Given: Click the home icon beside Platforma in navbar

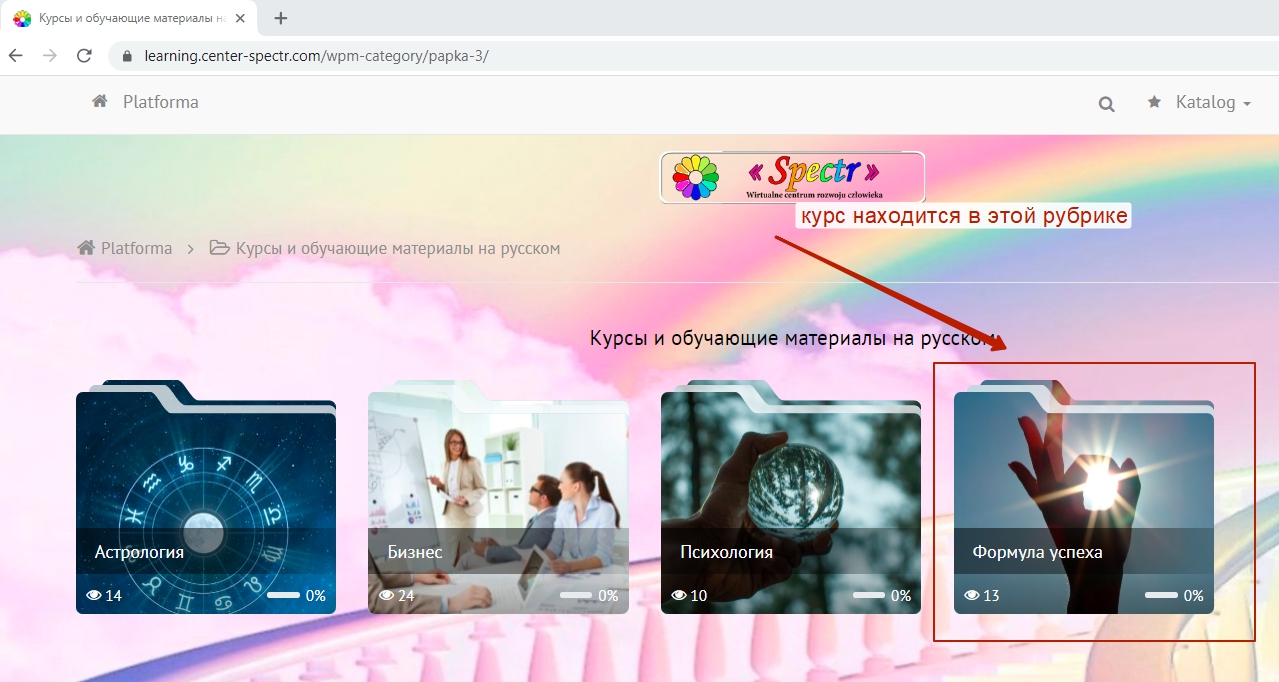Looking at the screenshot, I should point(100,102).
